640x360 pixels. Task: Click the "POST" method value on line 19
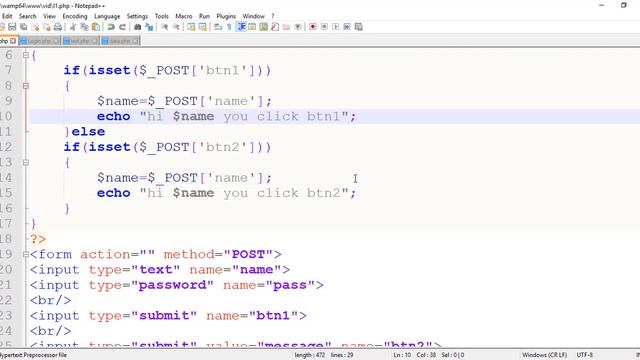coord(248,254)
